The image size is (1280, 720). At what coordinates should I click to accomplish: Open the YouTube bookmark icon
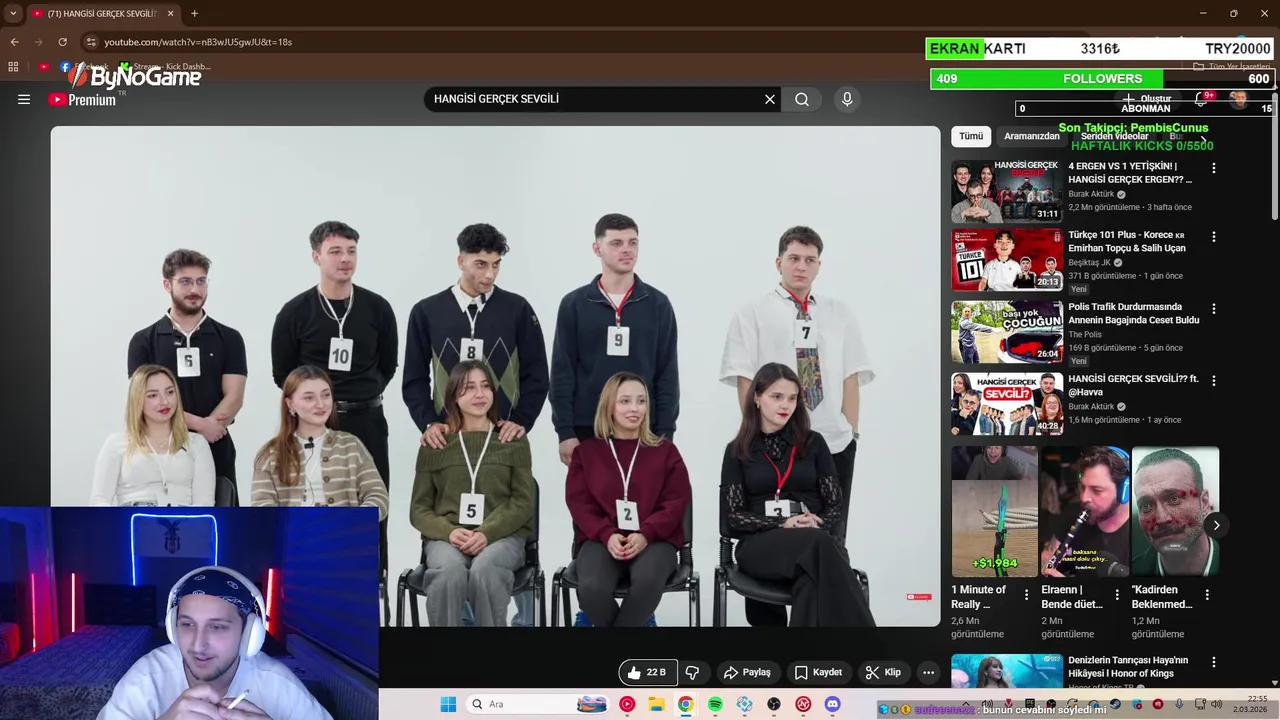point(43,67)
